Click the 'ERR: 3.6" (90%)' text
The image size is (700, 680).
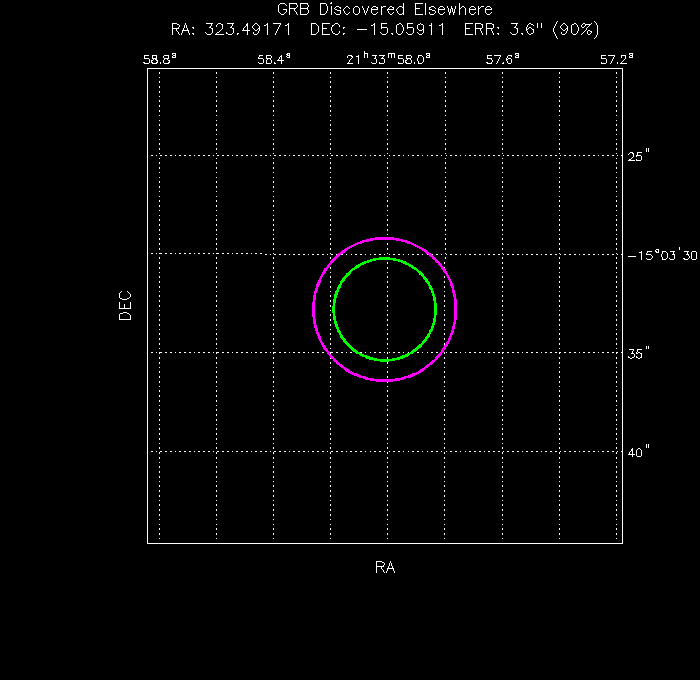(531, 30)
